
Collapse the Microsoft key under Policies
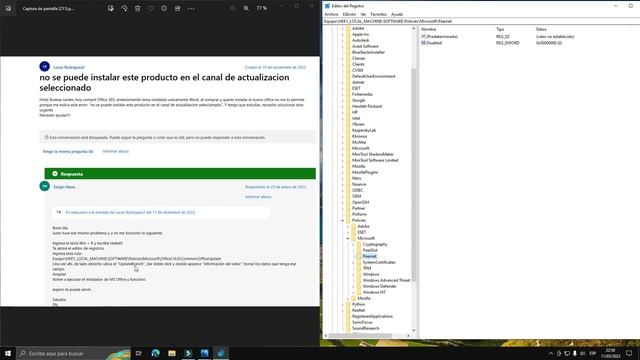(x=348, y=238)
